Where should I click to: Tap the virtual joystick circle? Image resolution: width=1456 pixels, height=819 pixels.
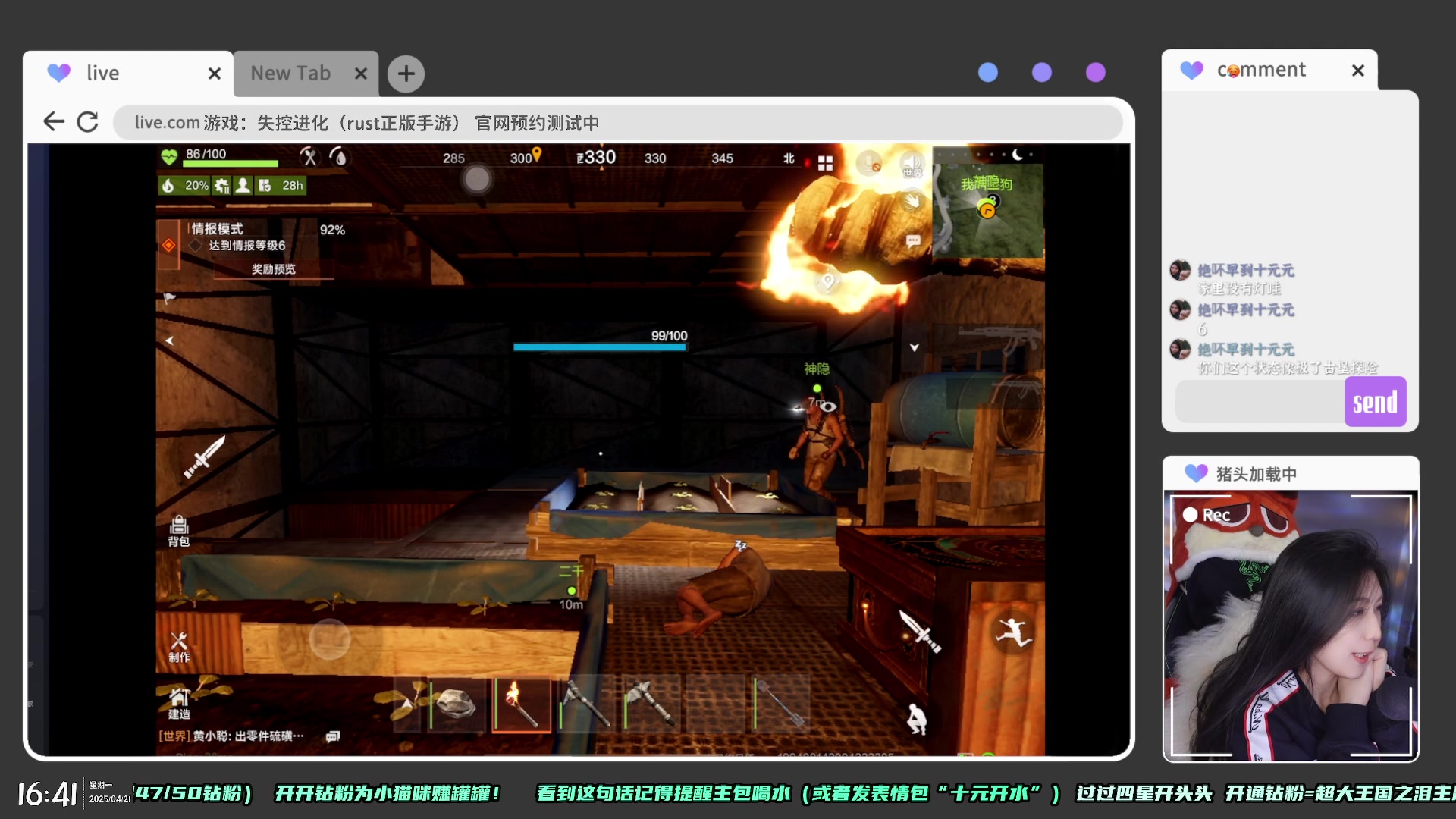coord(330,639)
